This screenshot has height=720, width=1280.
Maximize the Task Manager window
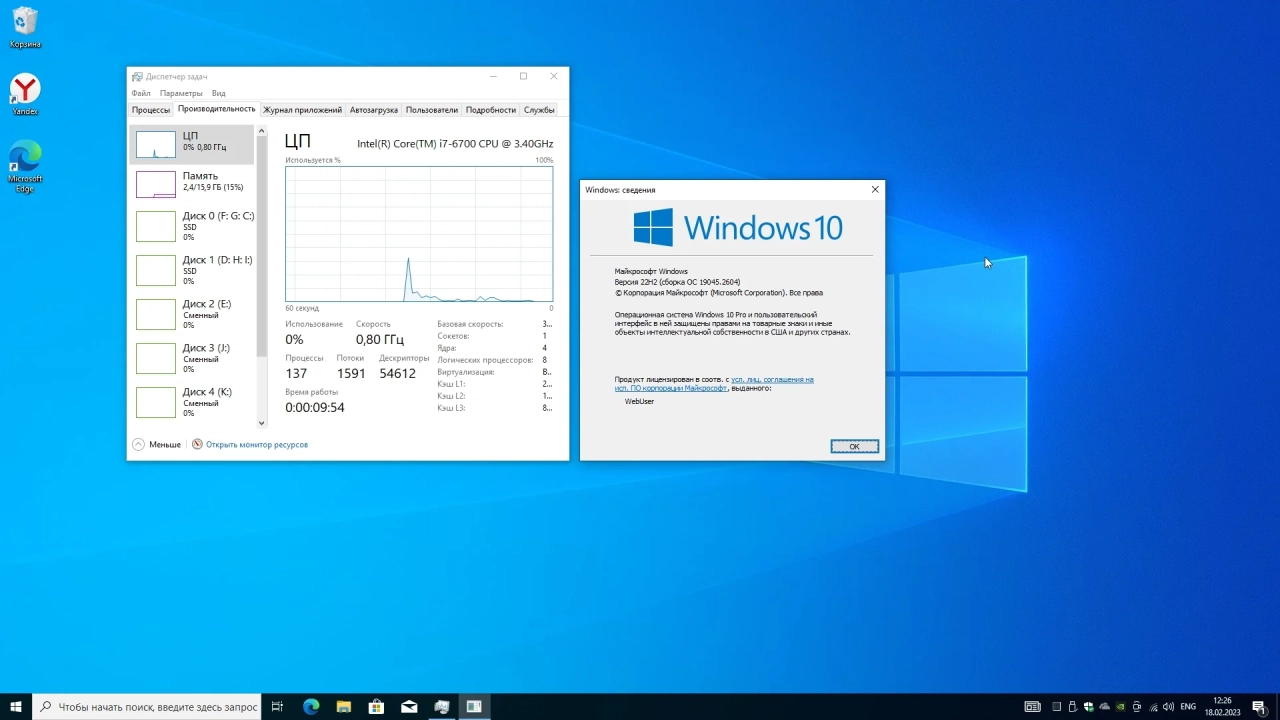point(523,76)
